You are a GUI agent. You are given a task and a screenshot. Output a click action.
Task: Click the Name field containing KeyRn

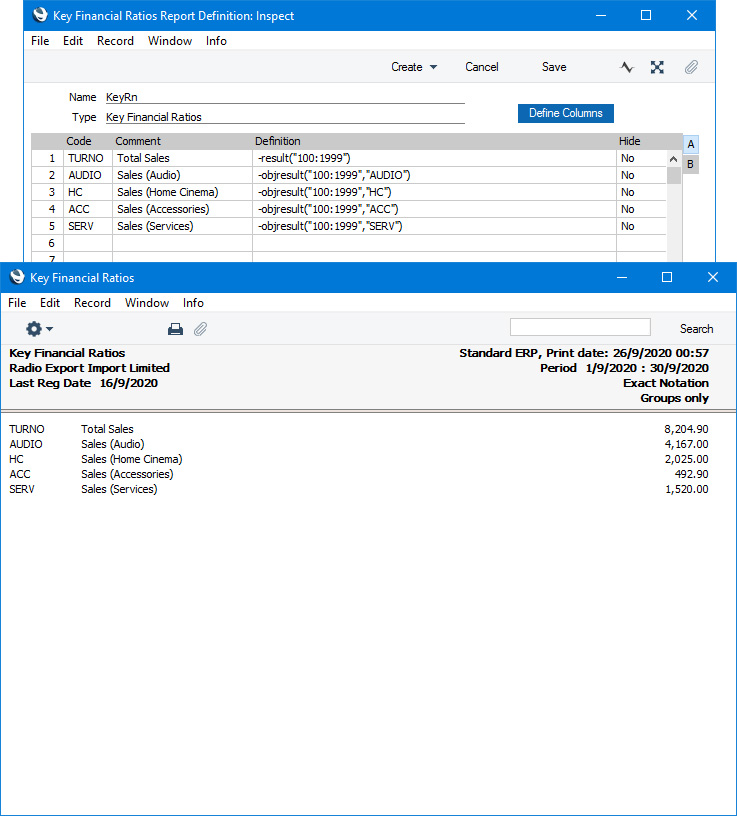point(285,97)
